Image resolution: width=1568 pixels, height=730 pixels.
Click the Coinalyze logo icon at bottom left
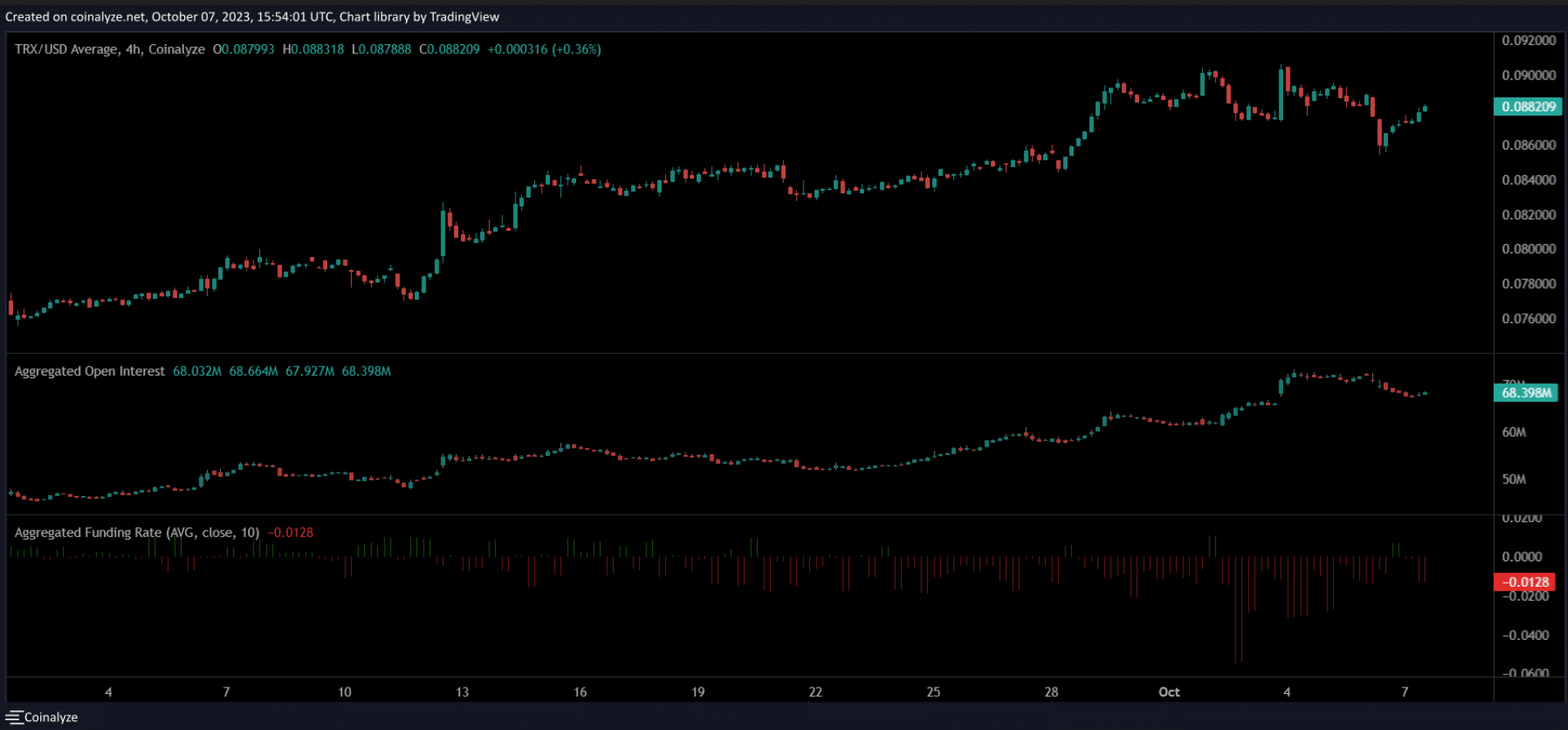14,717
